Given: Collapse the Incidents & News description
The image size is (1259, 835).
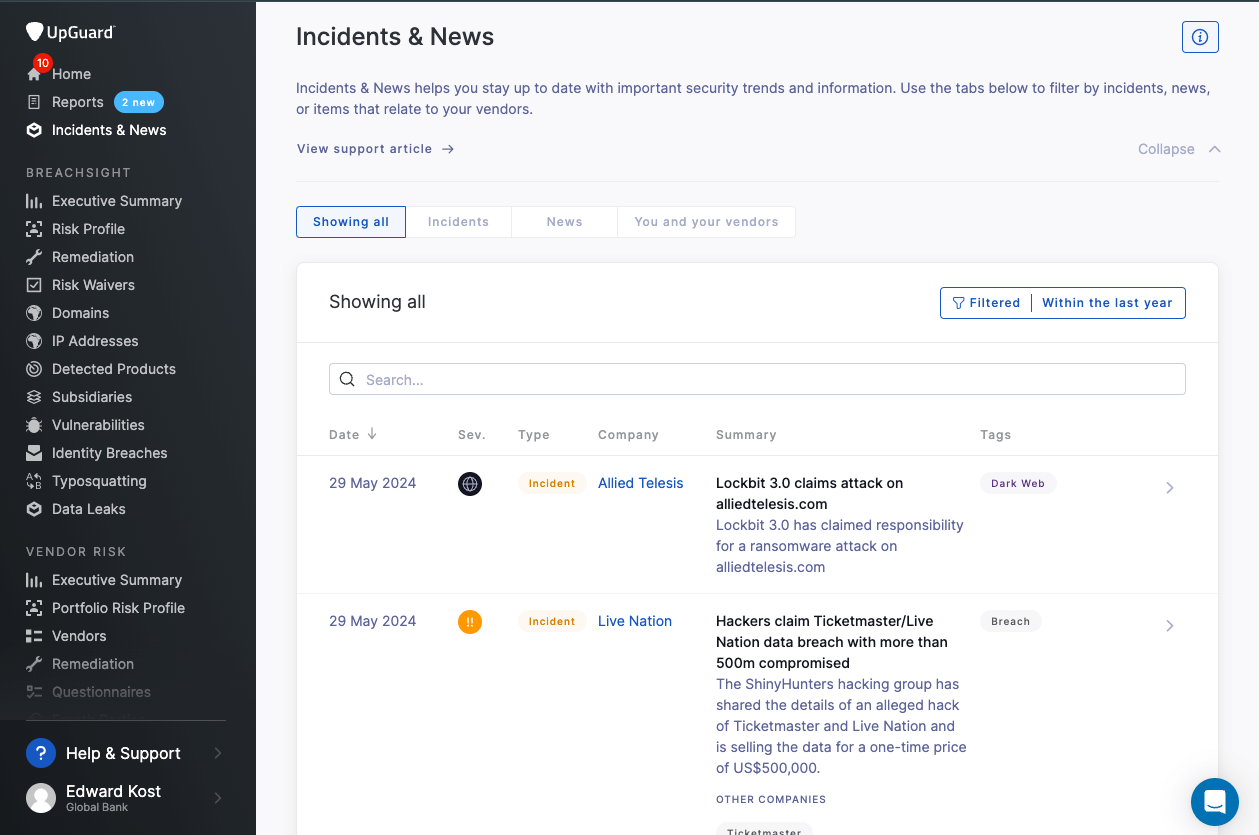Looking at the screenshot, I should 1179,149.
